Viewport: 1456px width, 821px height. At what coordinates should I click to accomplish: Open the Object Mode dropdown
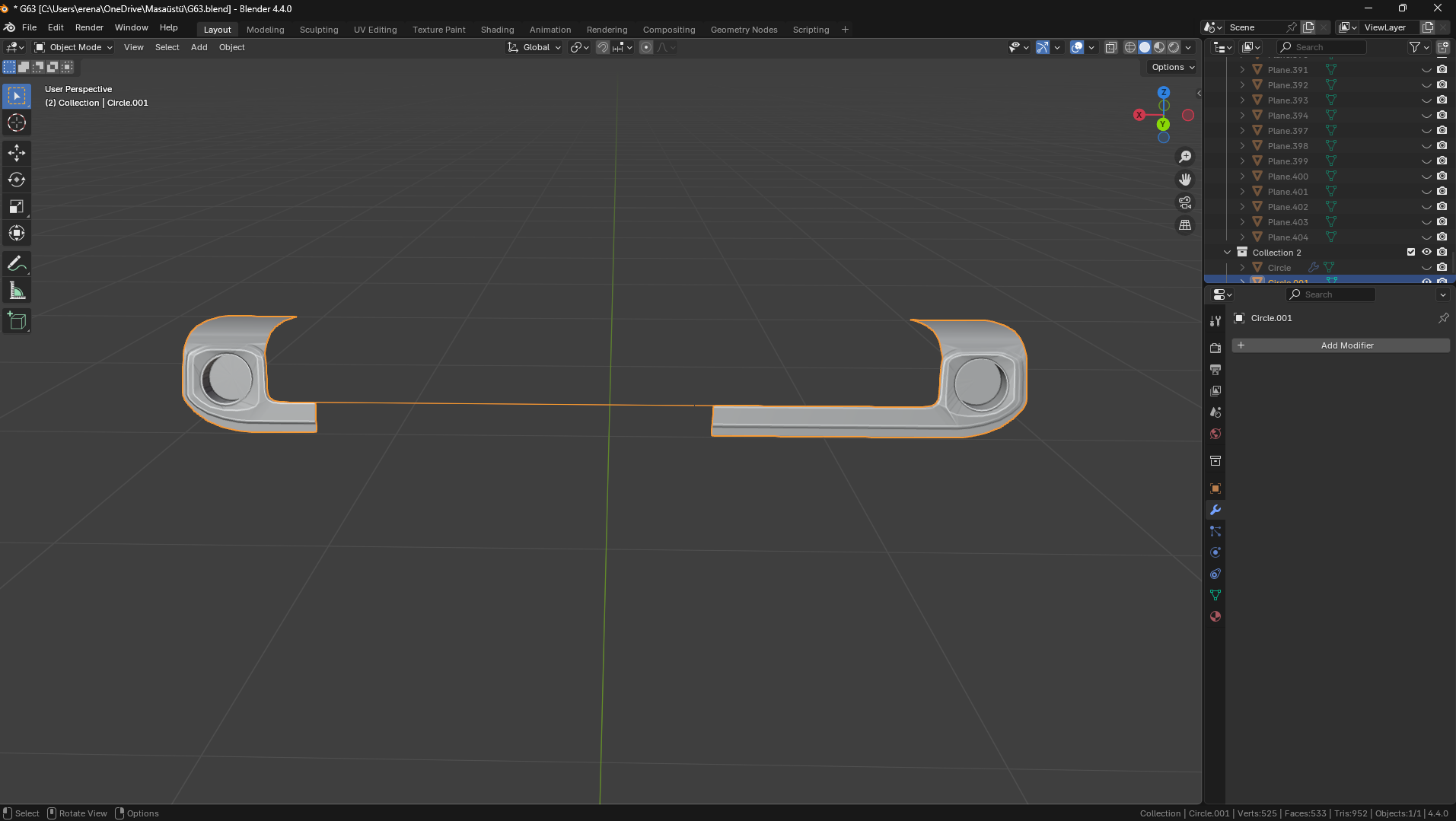pyautogui.click(x=74, y=47)
